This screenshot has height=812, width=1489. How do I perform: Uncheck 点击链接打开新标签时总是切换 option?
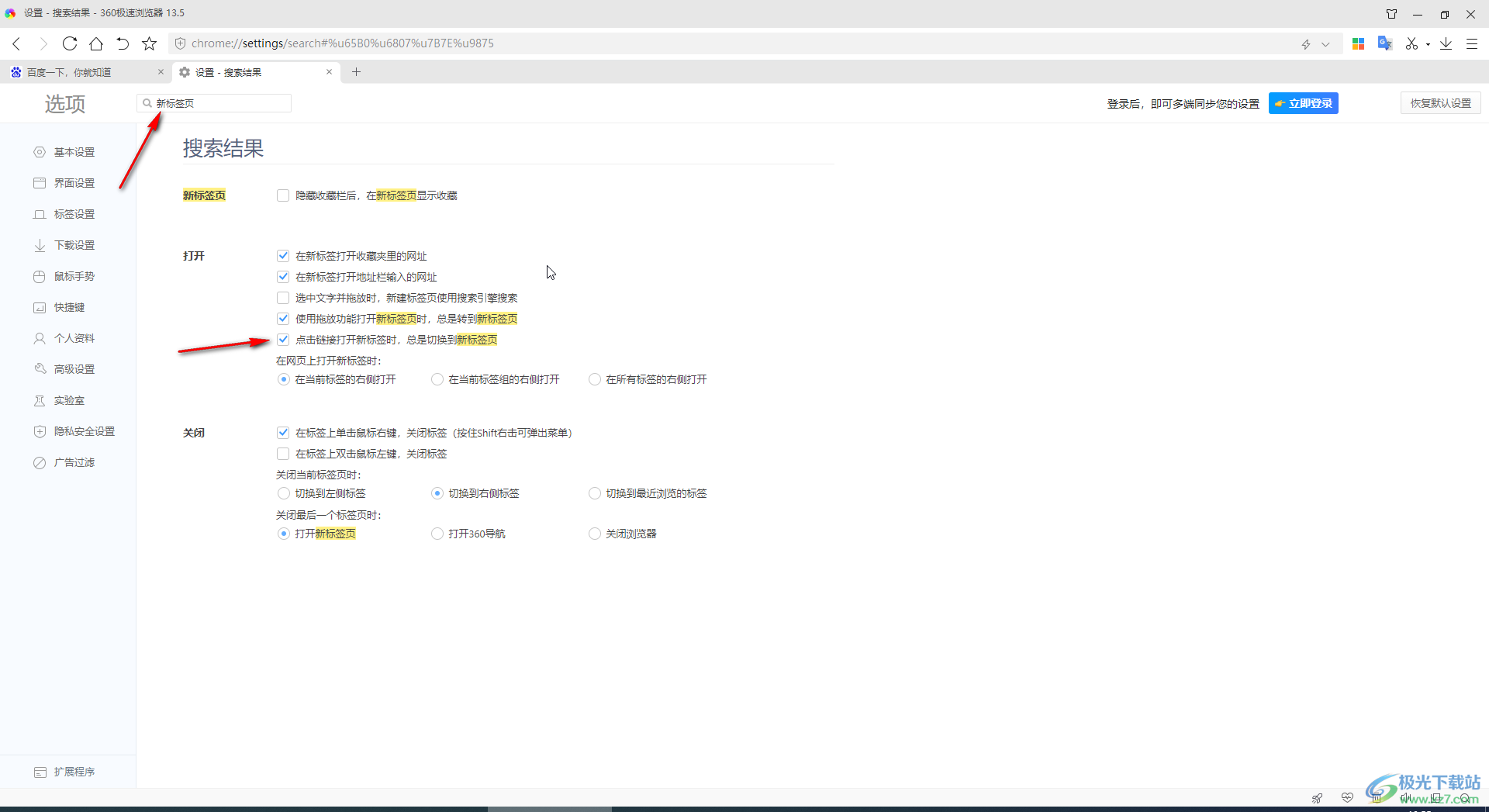coord(283,340)
